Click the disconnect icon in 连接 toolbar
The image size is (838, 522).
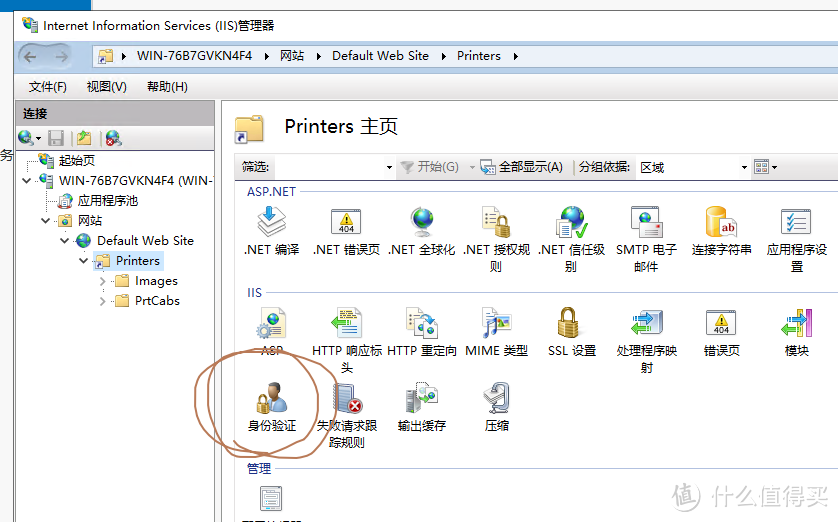point(113,138)
